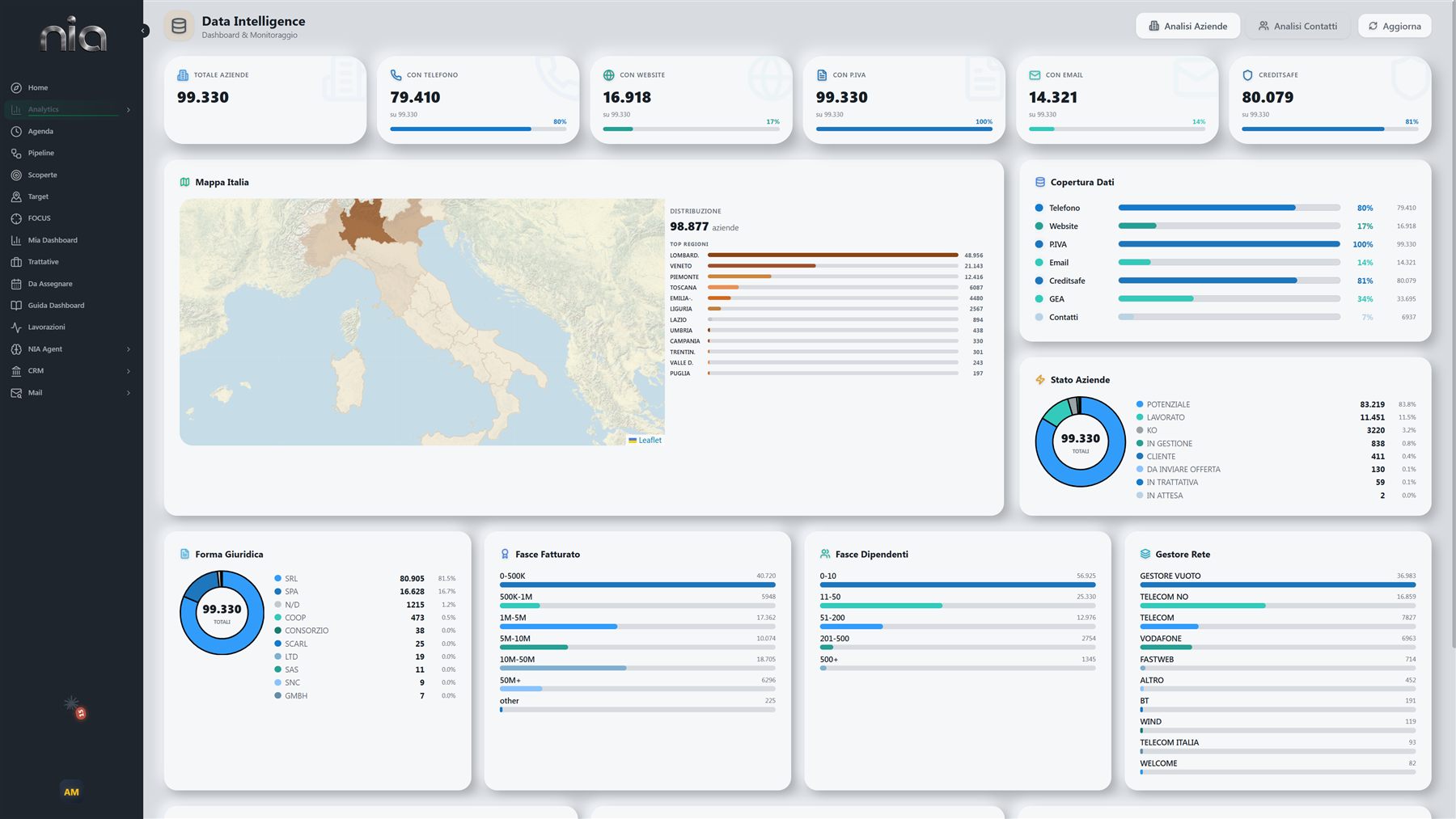Expand the CRM submenu chevron
The height and width of the screenshot is (819, 1456).
click(x=129, y=371)
